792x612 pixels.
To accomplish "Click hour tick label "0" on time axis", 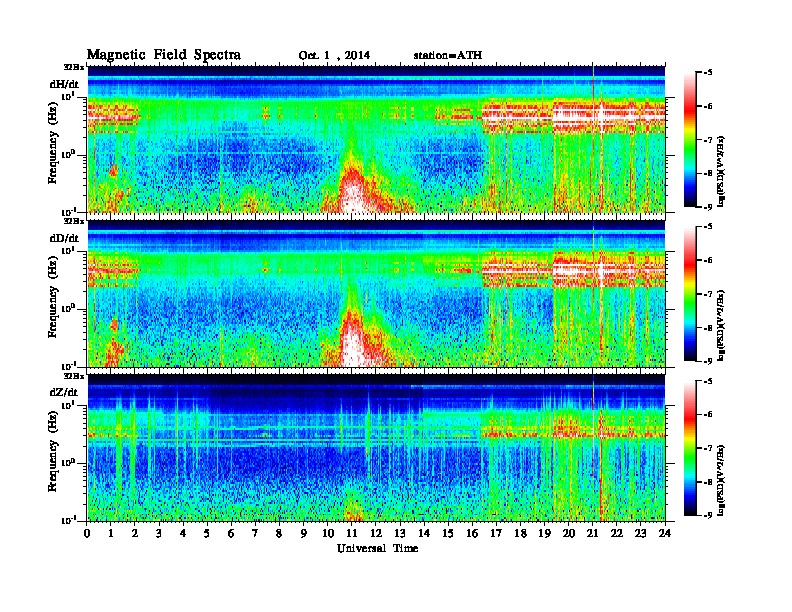I will 87,533.
